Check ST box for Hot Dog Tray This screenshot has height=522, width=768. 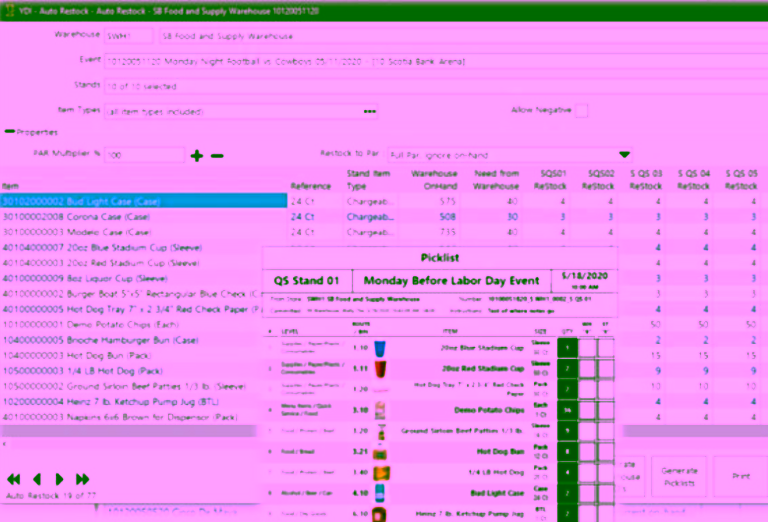click(605, 389)
